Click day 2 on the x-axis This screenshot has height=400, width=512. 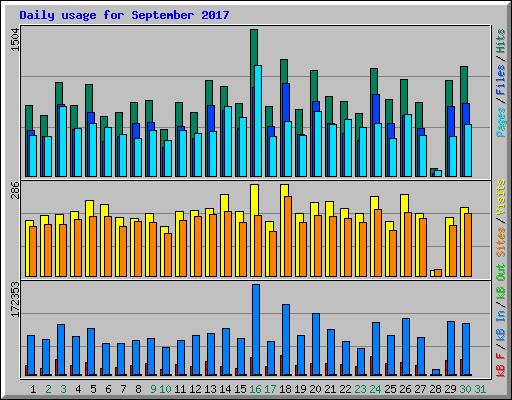(x=48, y=389)
